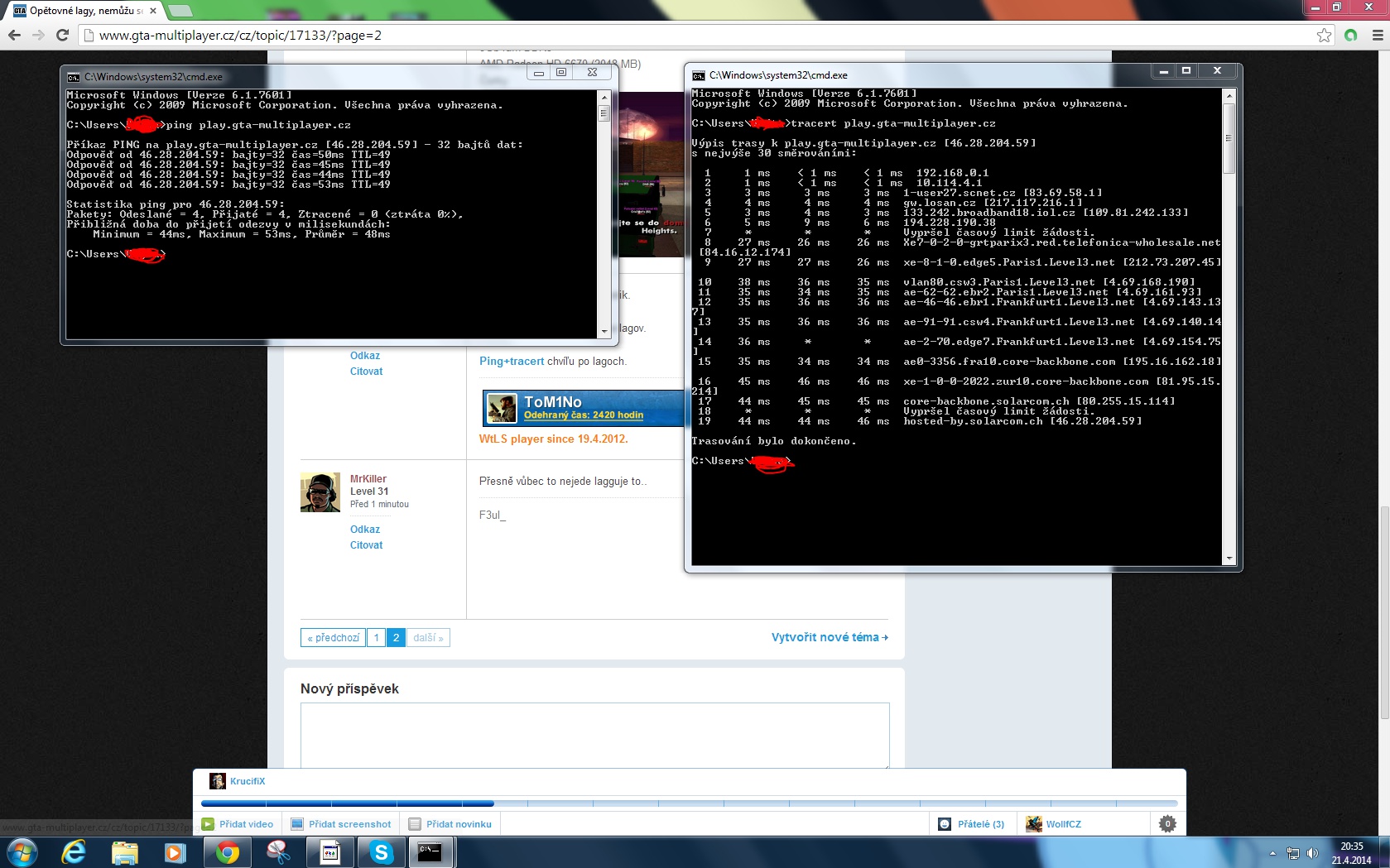The image size is (1390, 868).
Task: Open a new browser tab
Action: [x=180, y=11]
